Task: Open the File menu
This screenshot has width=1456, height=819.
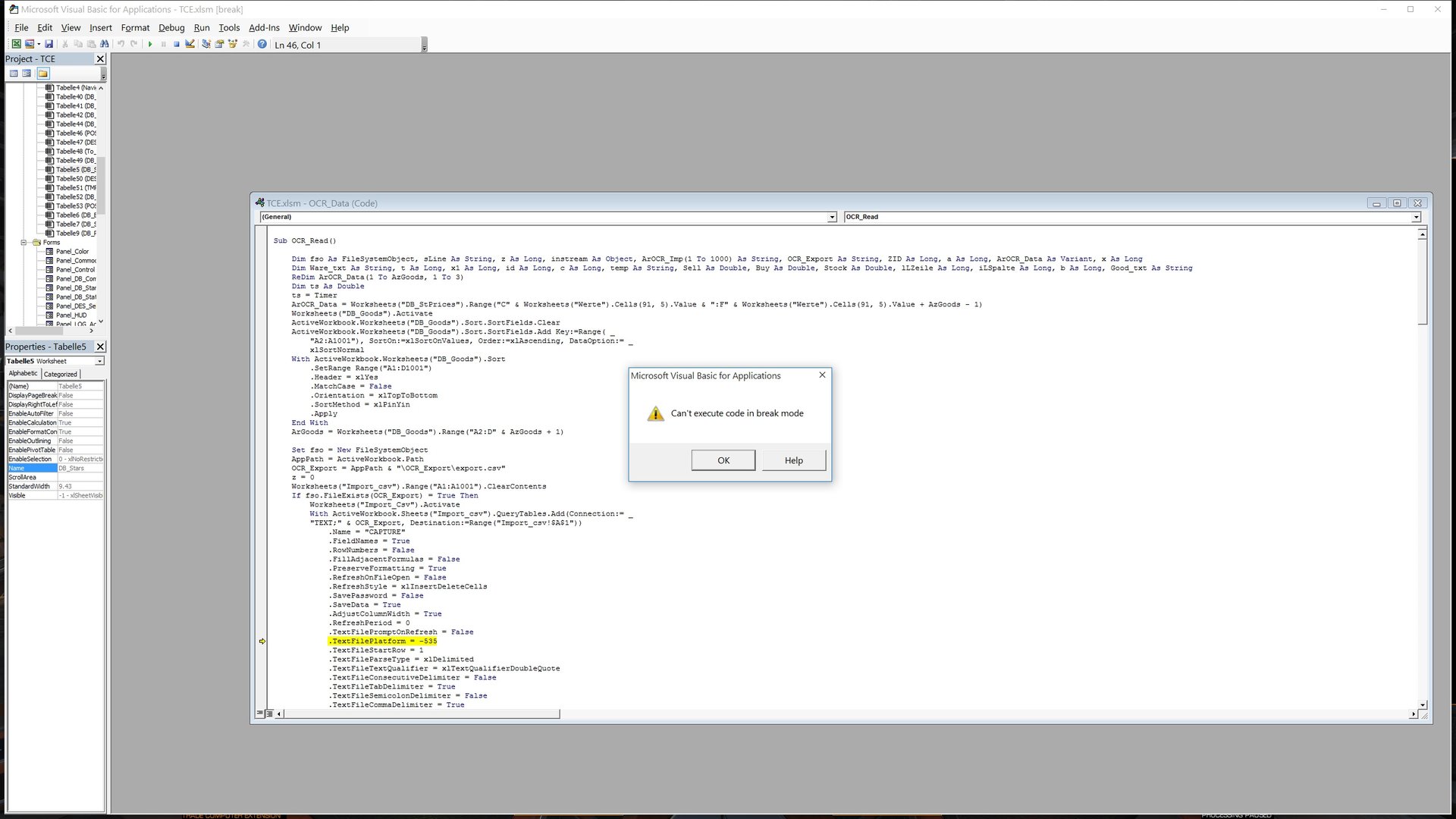Action: (x=21, y=27)
